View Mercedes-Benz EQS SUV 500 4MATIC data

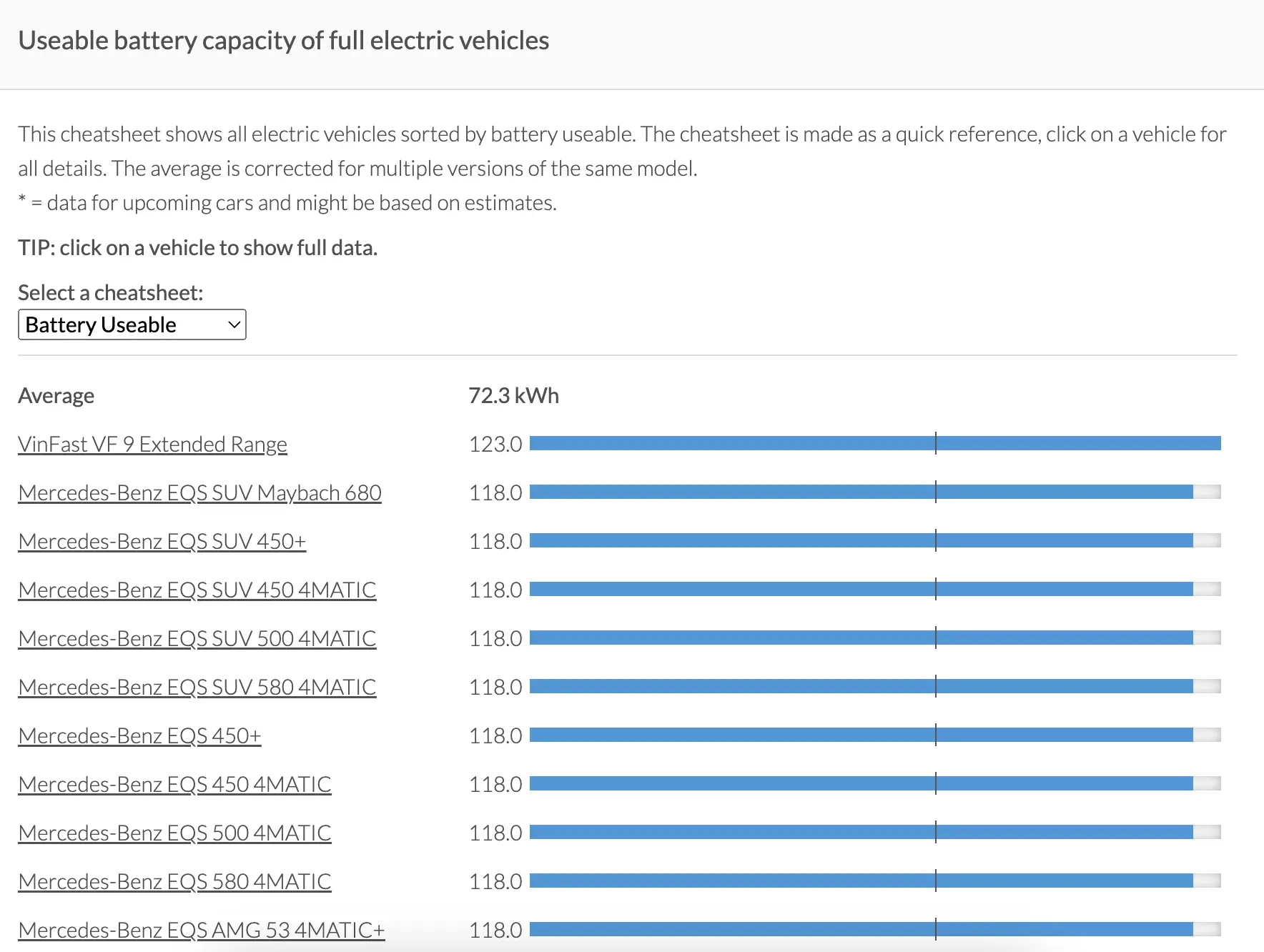(x=197, y=638)
